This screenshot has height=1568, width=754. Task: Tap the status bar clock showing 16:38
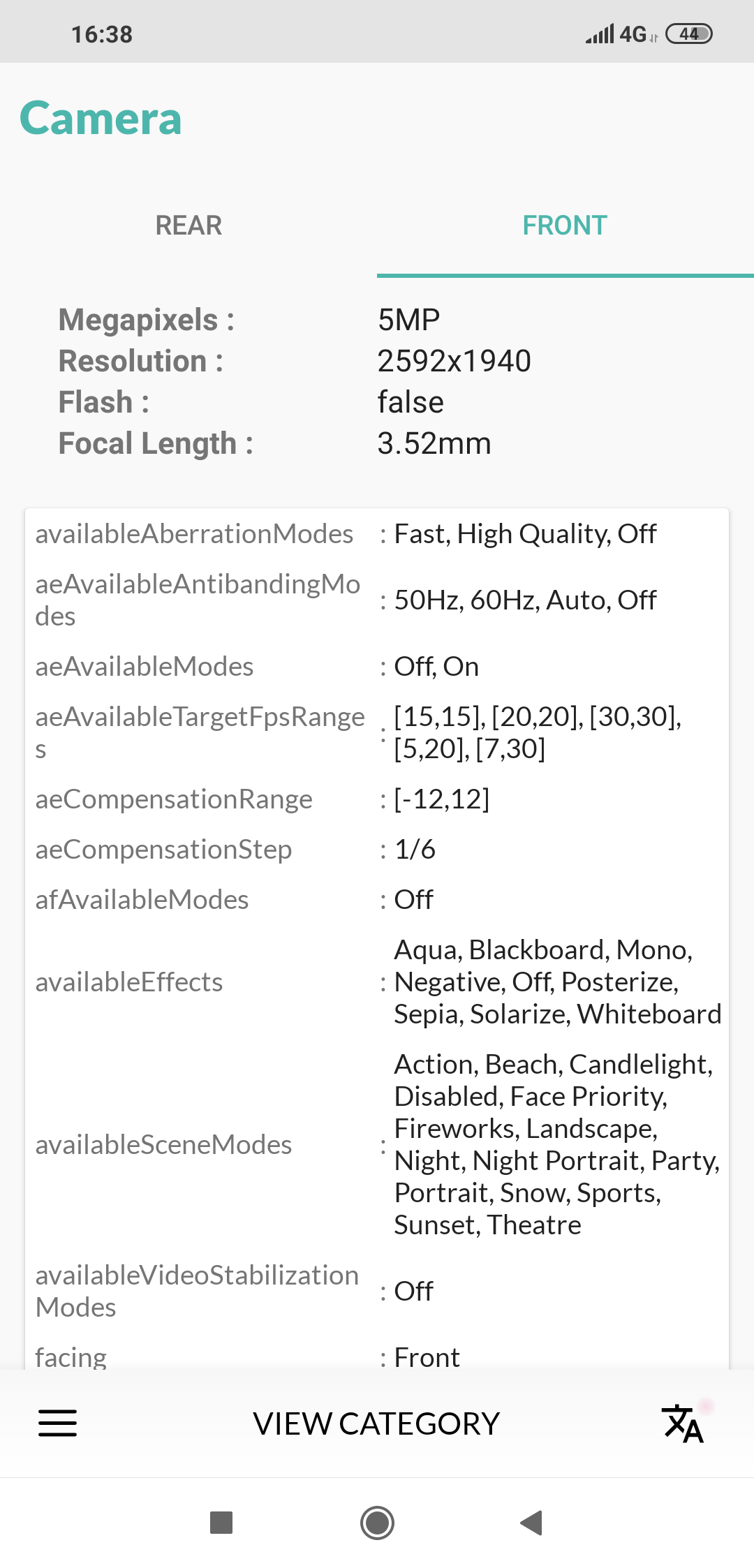[x=102, y=34]
